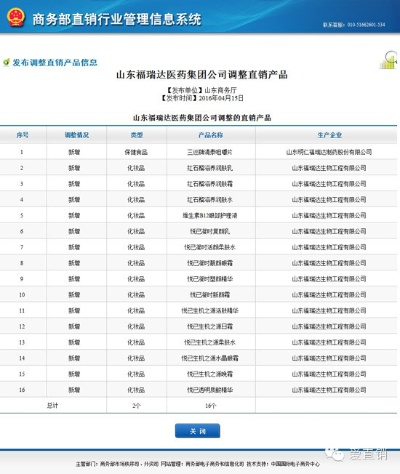Click the contact phone number in header
Viewport: 400px width, 474px height.
click(354, 25)
